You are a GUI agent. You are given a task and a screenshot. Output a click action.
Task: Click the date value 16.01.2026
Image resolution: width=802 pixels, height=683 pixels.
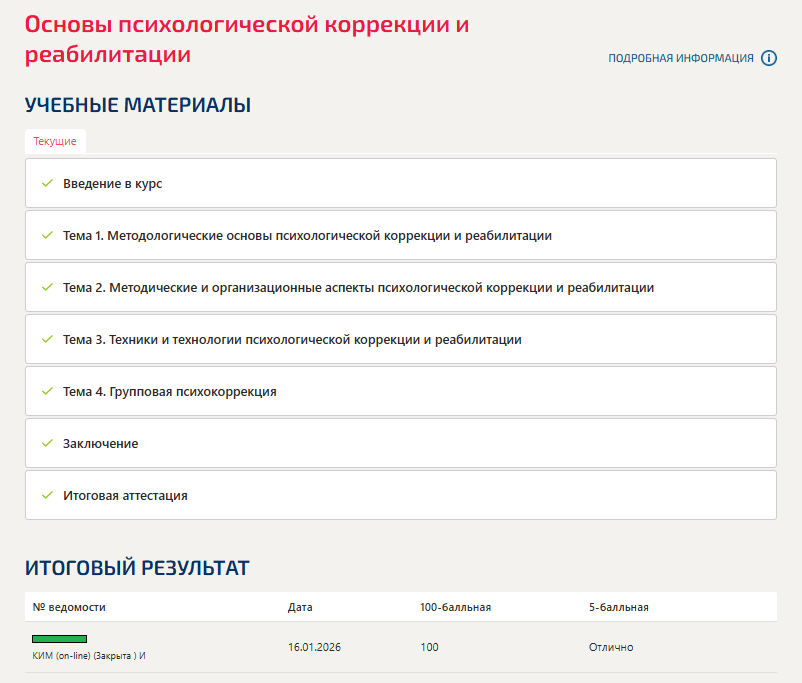[x=314, y=647]
